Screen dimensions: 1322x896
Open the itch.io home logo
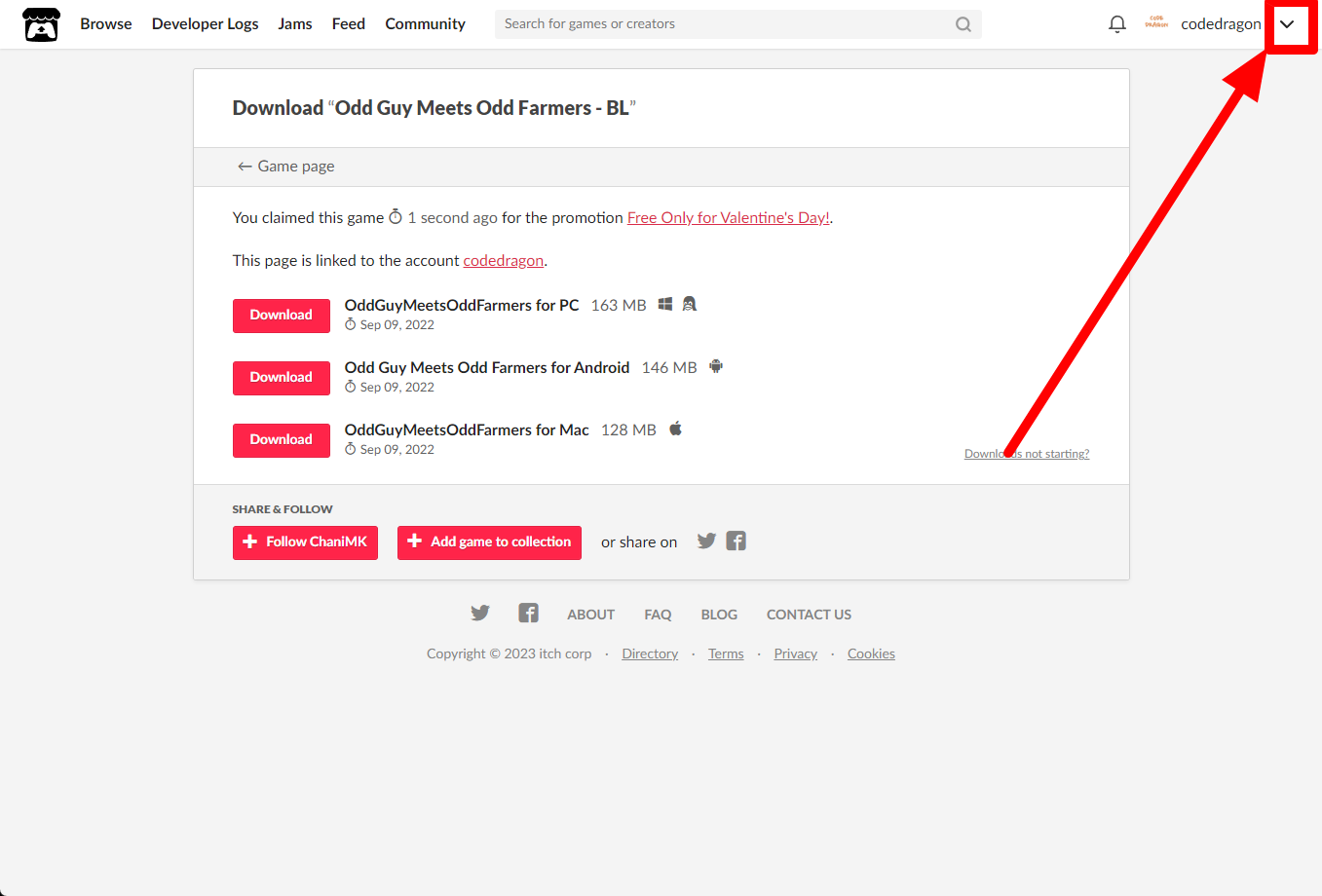(41, 24)
